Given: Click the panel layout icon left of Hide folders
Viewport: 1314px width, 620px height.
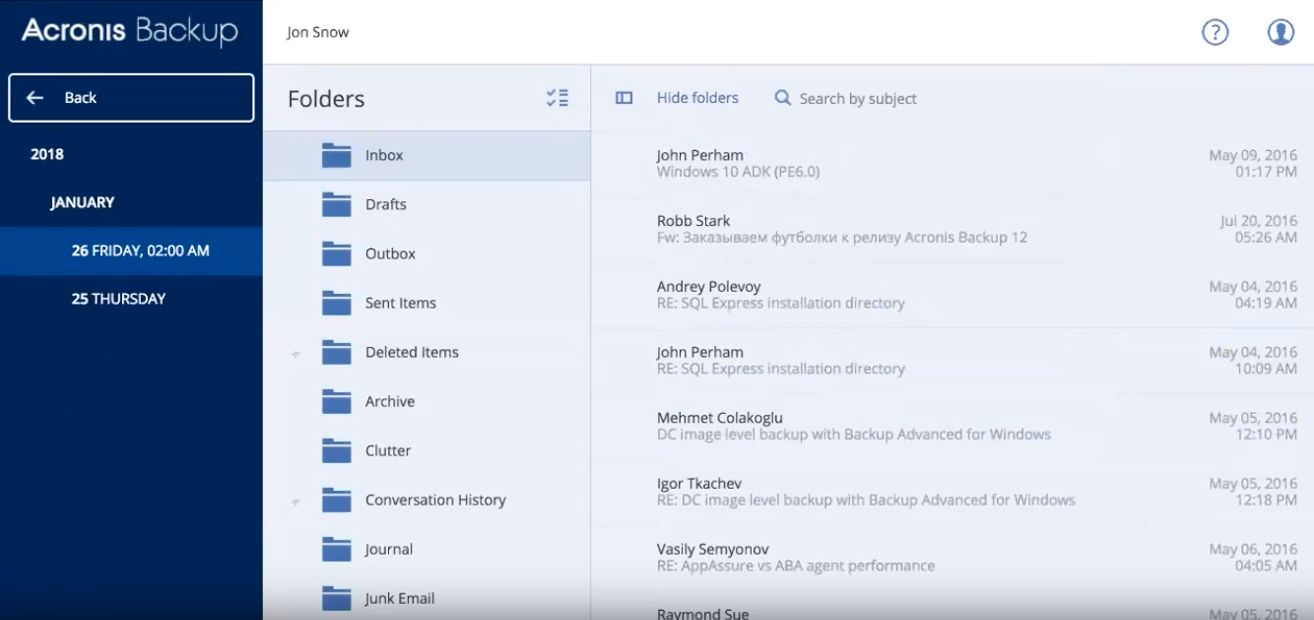Looking at the screenshot, I should [x=624, y=98].
